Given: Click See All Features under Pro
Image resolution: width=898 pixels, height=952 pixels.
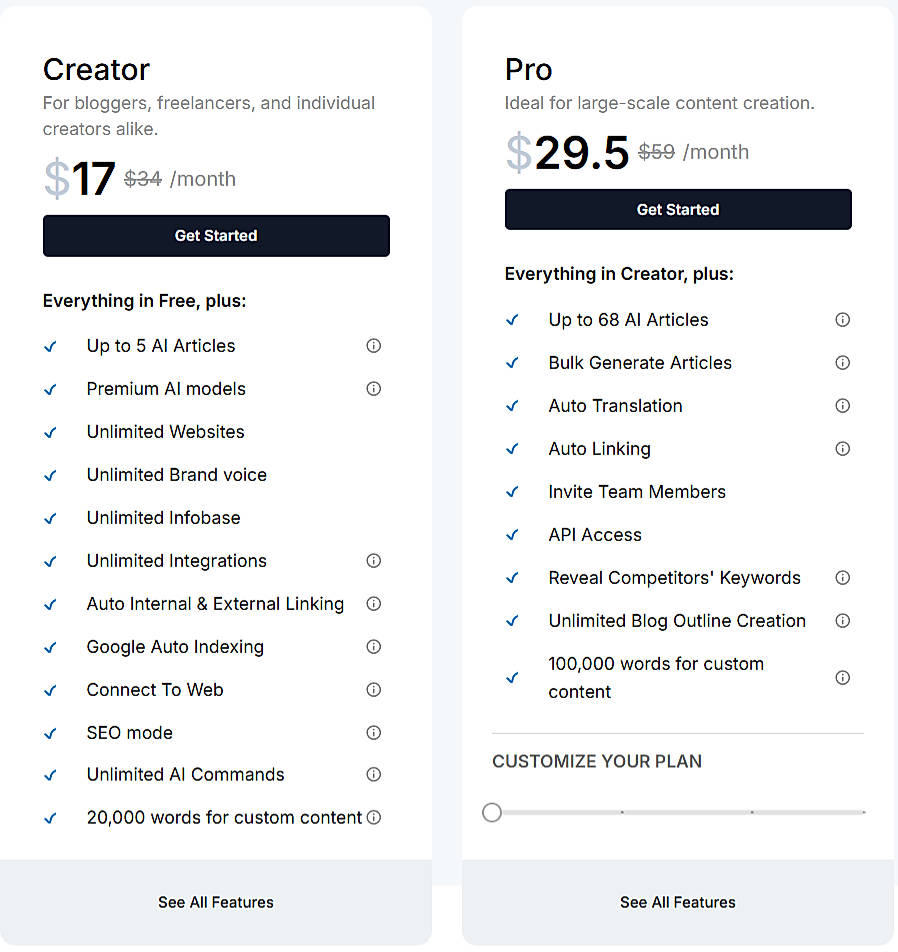Looking at the screenshot, I should (x=677, y=901).
